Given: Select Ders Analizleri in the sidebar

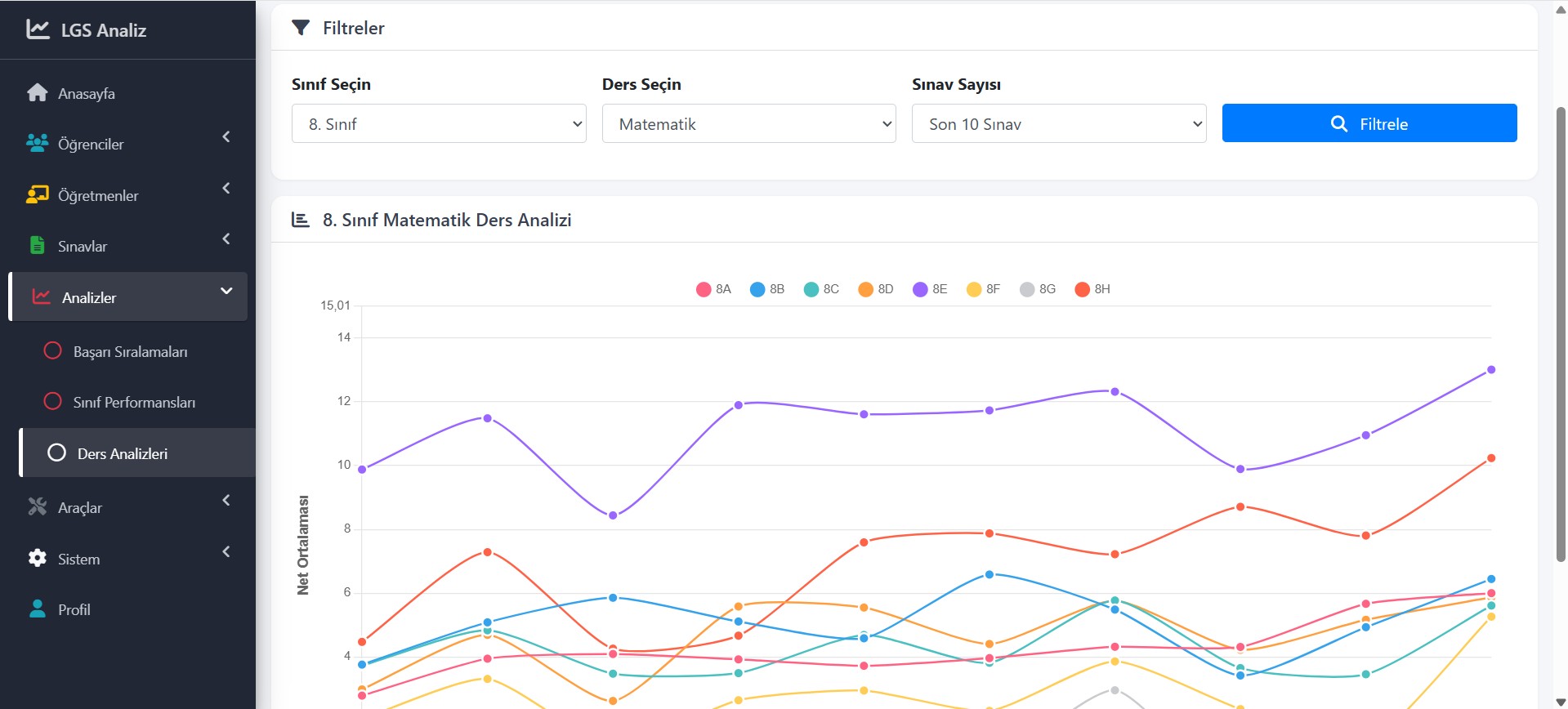Looking at the screenshot, I should point(123,453).
